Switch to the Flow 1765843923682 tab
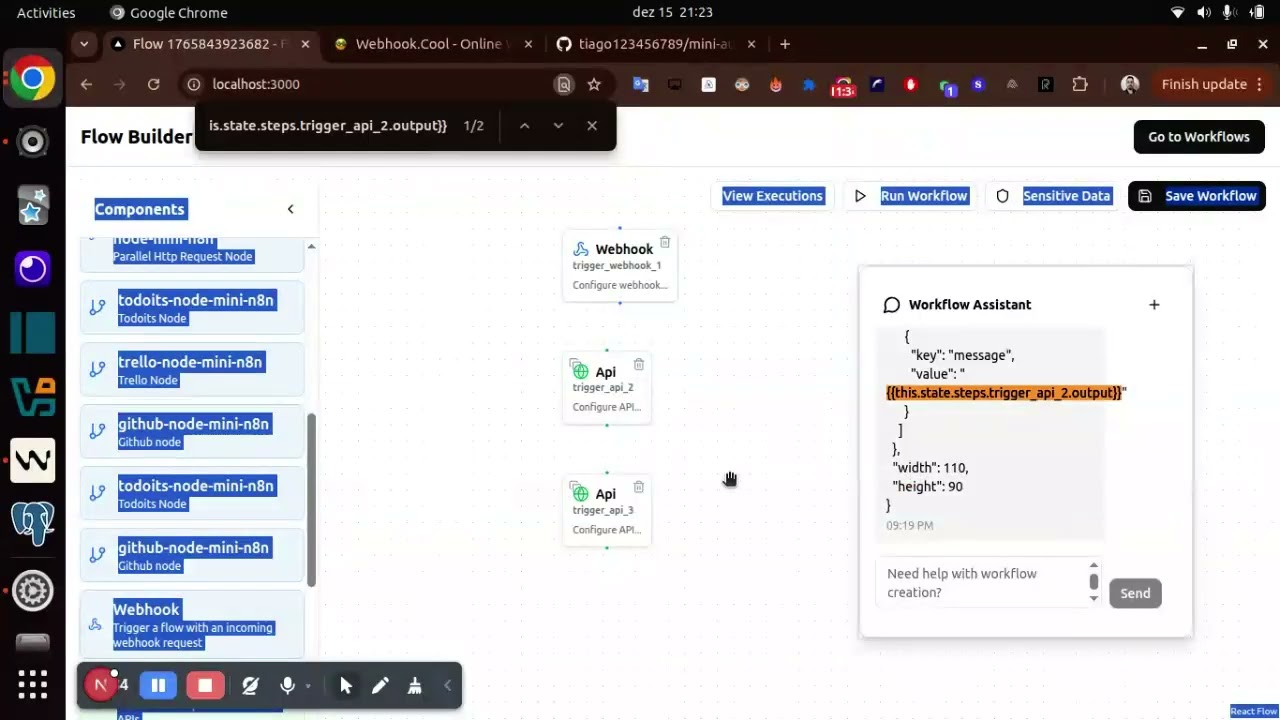Image resolution: width=1280 pixels, height=720 pixels. (x=211, y=44)
